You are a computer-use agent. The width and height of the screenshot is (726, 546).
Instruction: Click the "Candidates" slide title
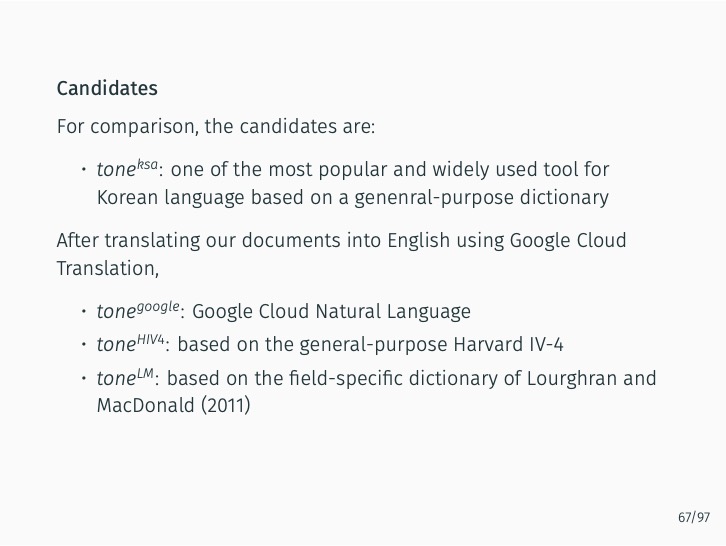coord(107,88)
